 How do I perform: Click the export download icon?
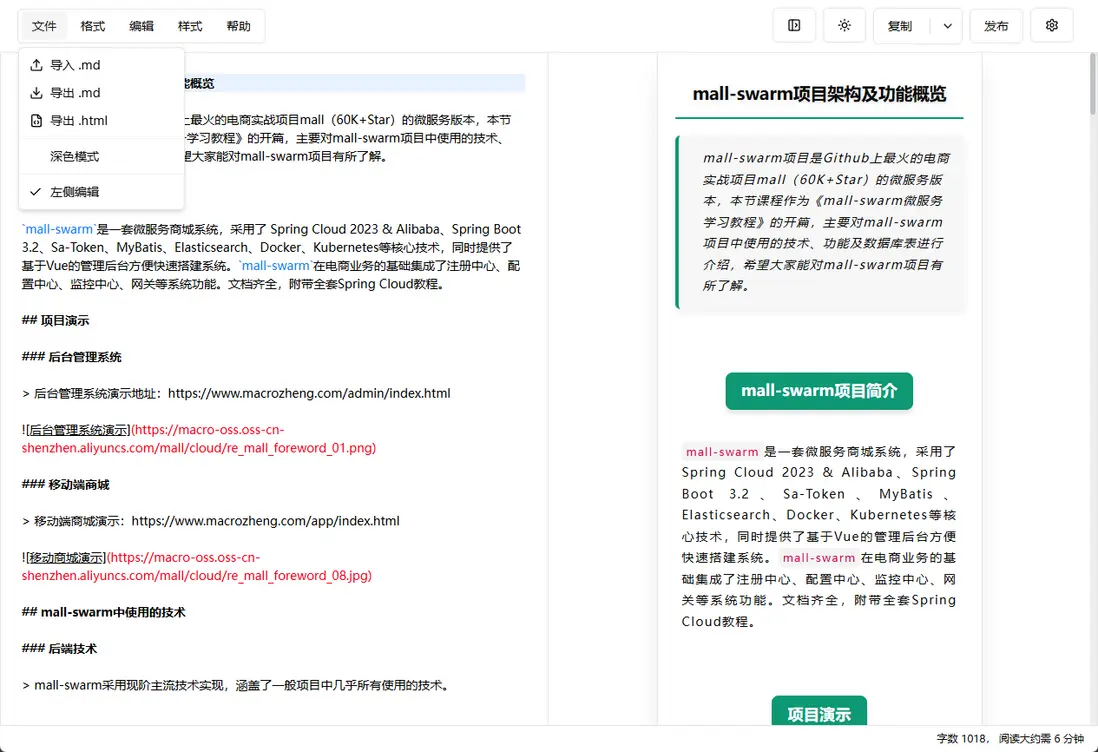click(36, 92)
